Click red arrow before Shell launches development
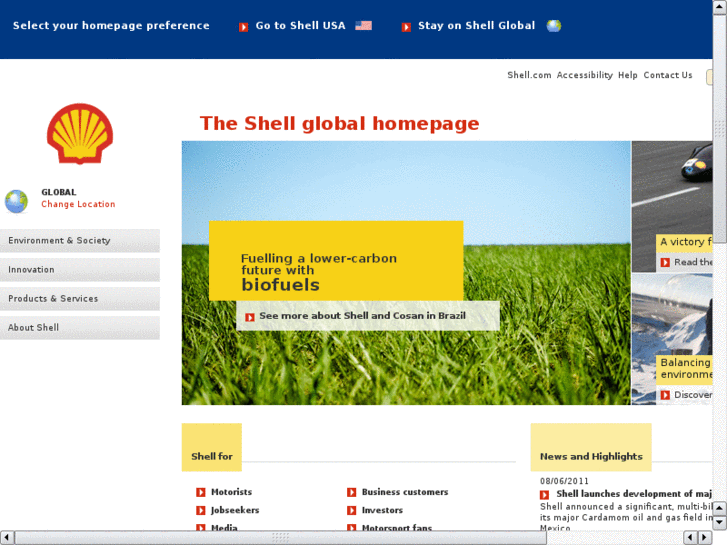 pos(544,495)
